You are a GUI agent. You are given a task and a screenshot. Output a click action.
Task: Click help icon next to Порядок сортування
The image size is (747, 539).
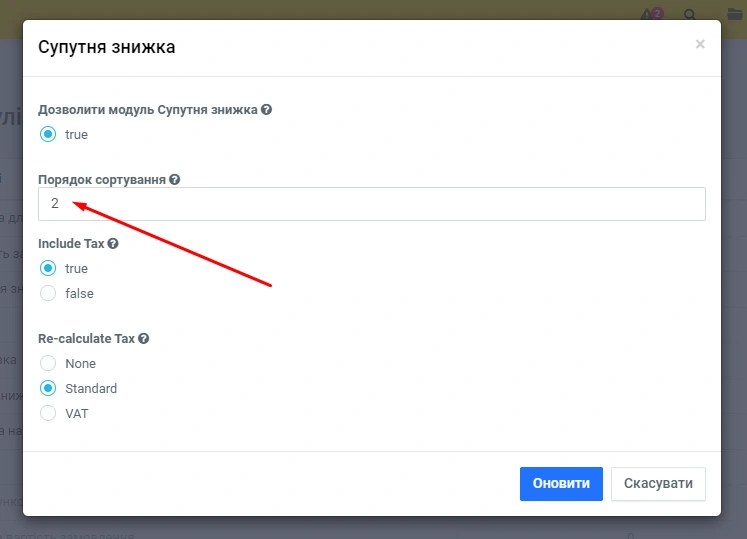[175, 179]
